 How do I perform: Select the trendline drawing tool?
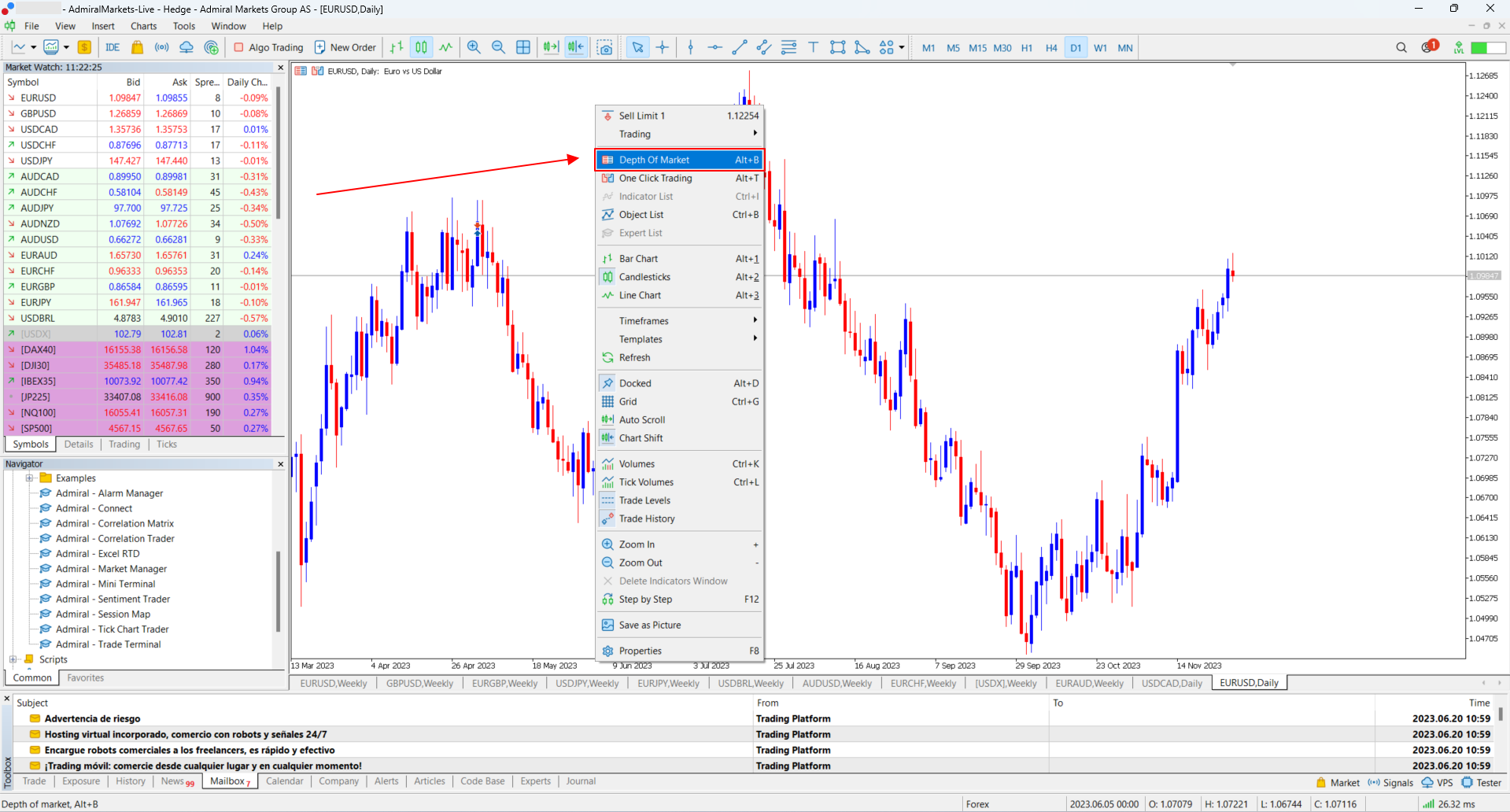click(x=739, y=47)
